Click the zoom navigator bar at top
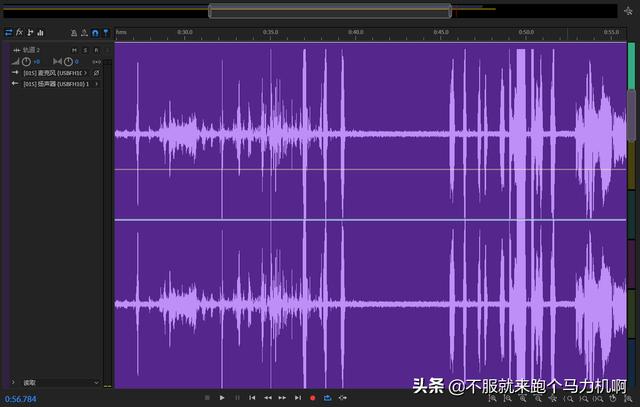Screen dimensions: 640x407 [330, 11]
